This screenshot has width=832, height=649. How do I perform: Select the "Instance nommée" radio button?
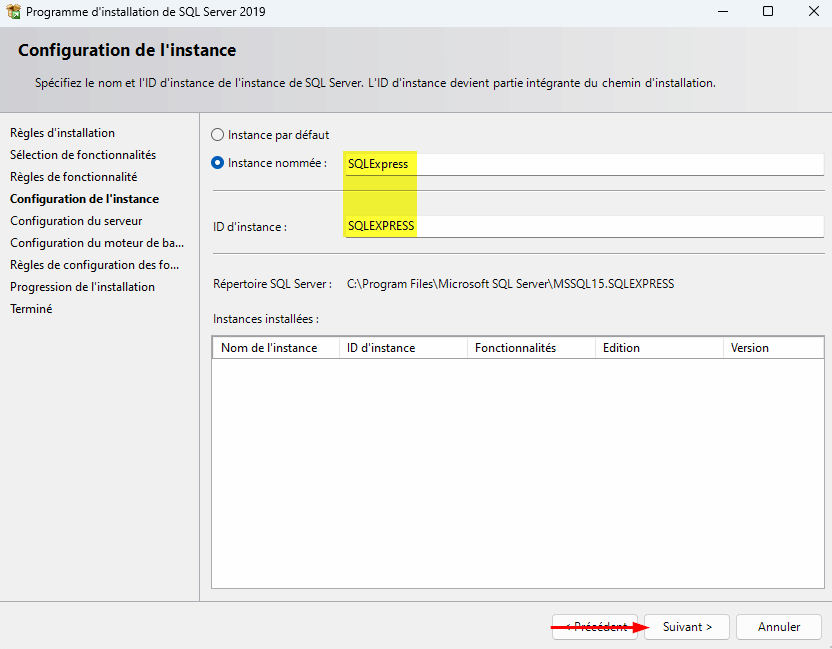click(218, 163)
